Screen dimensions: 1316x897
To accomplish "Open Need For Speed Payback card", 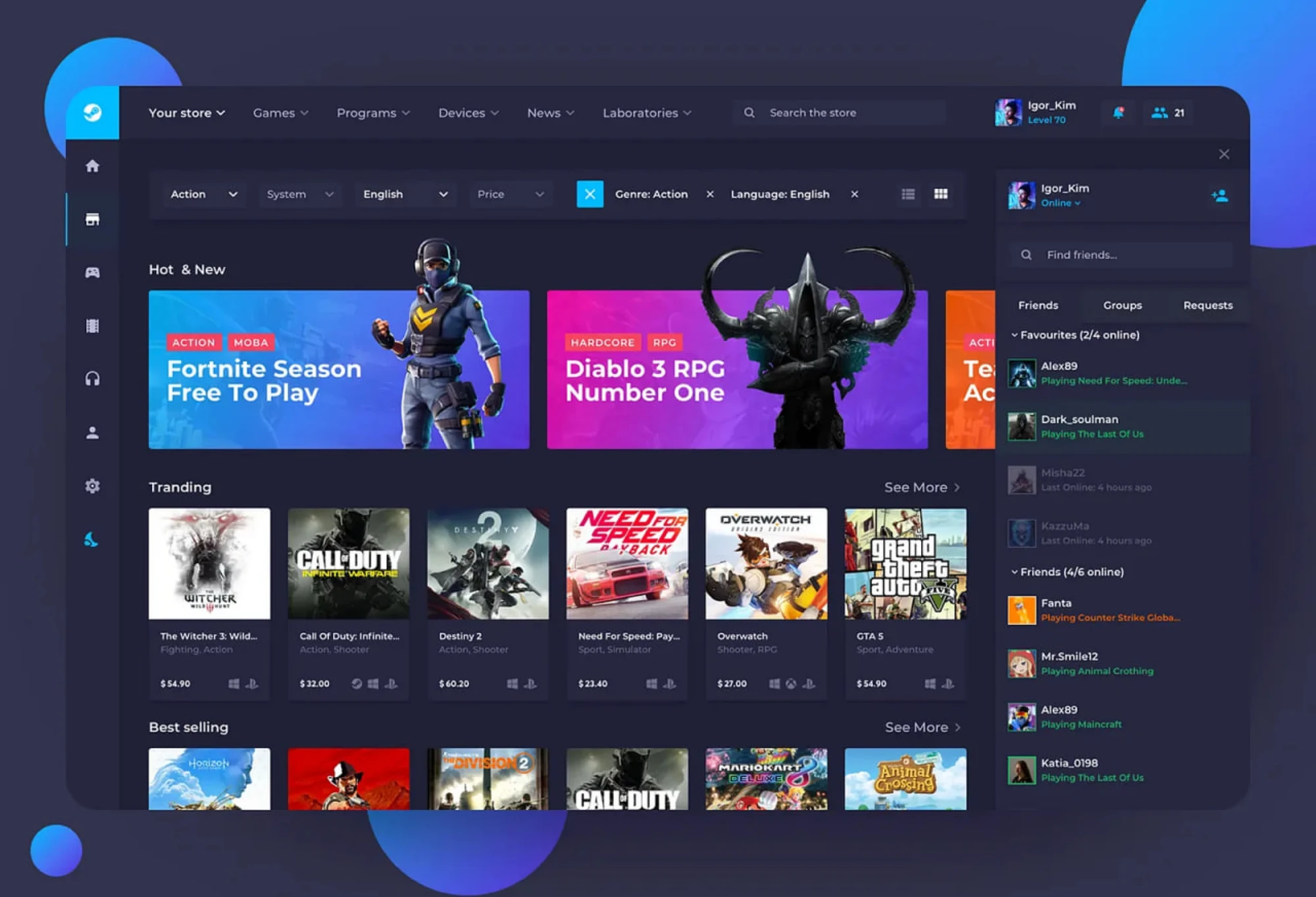I will [x=627, y=603].
